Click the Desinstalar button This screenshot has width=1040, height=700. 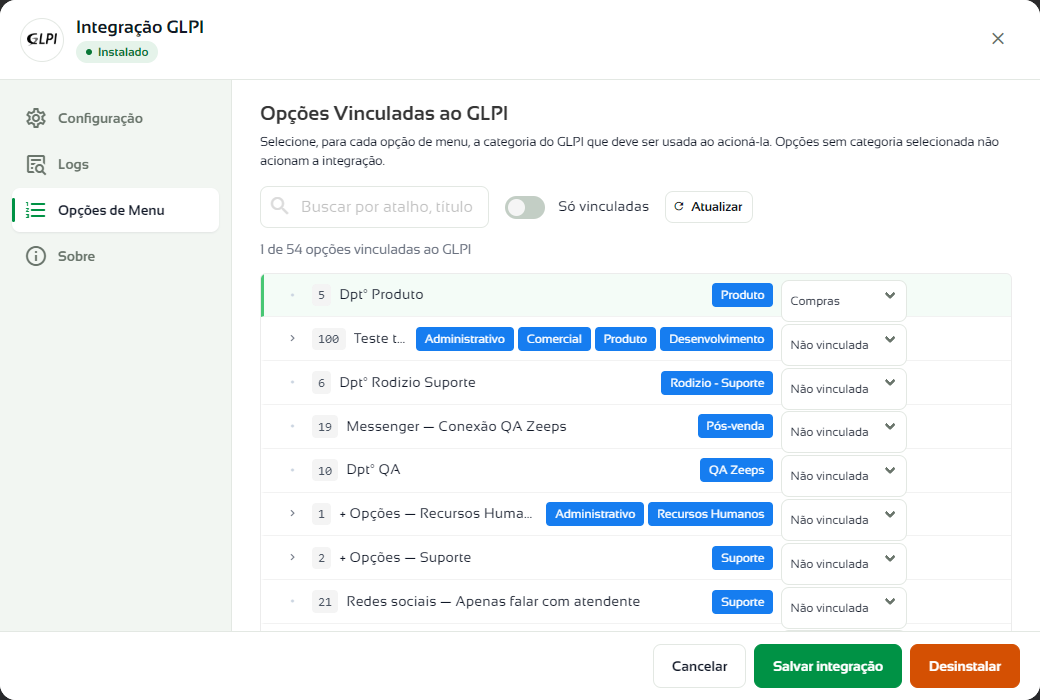[x=964, y=666]
